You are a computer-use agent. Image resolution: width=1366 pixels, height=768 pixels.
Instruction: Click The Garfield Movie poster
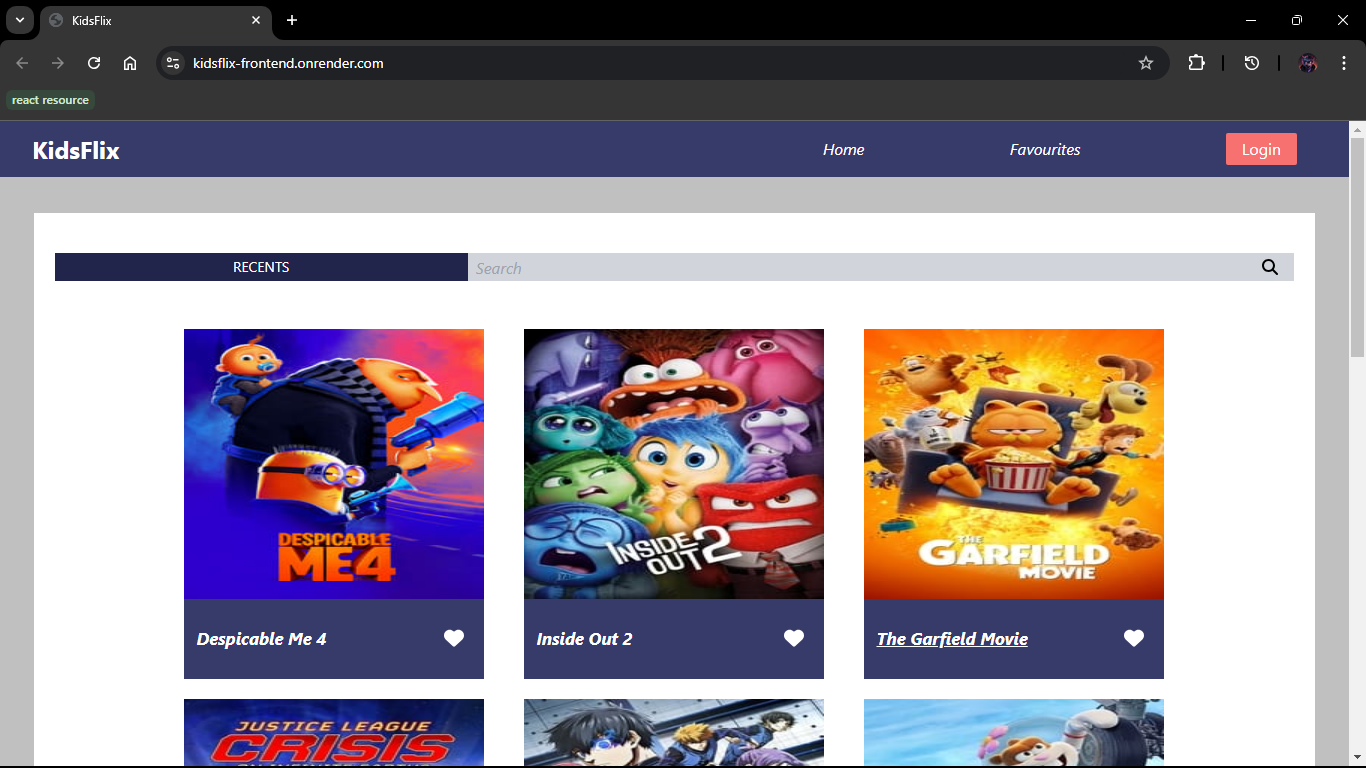[x=1014, y=464]
